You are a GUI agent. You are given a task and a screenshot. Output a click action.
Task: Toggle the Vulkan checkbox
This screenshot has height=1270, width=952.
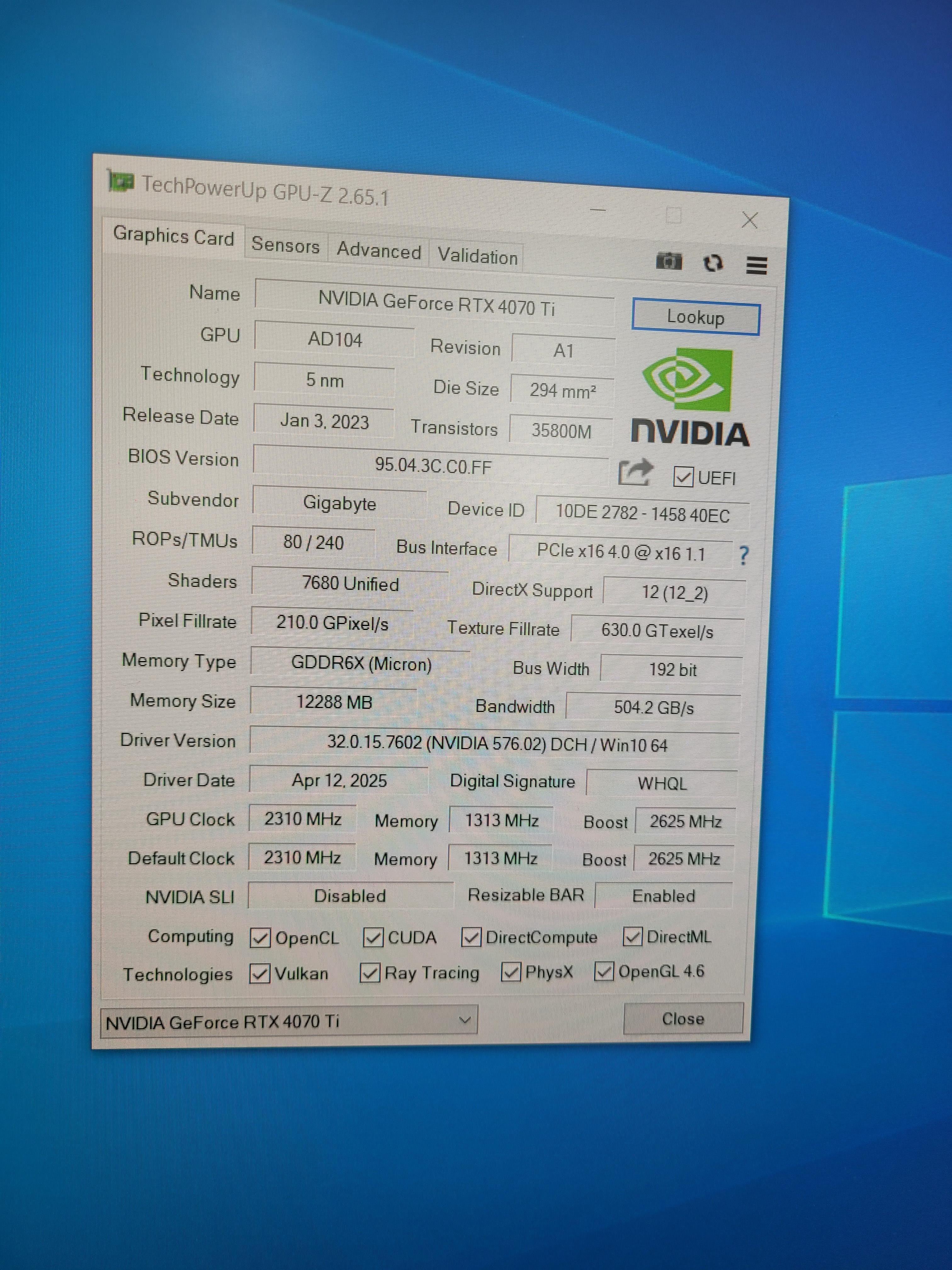(260, 974)
